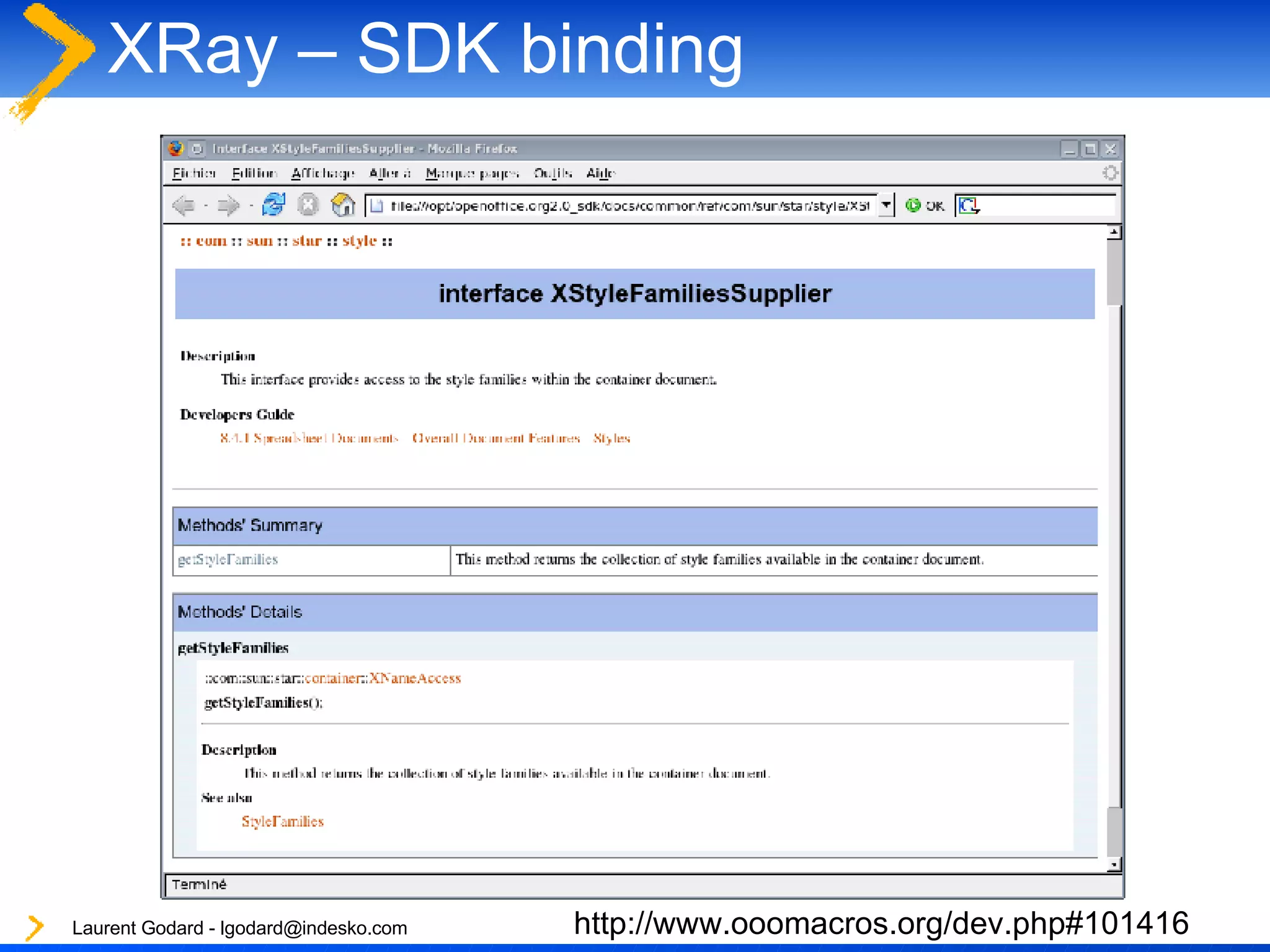Click the Firefox logo in title bar

[x=176, y=149]
